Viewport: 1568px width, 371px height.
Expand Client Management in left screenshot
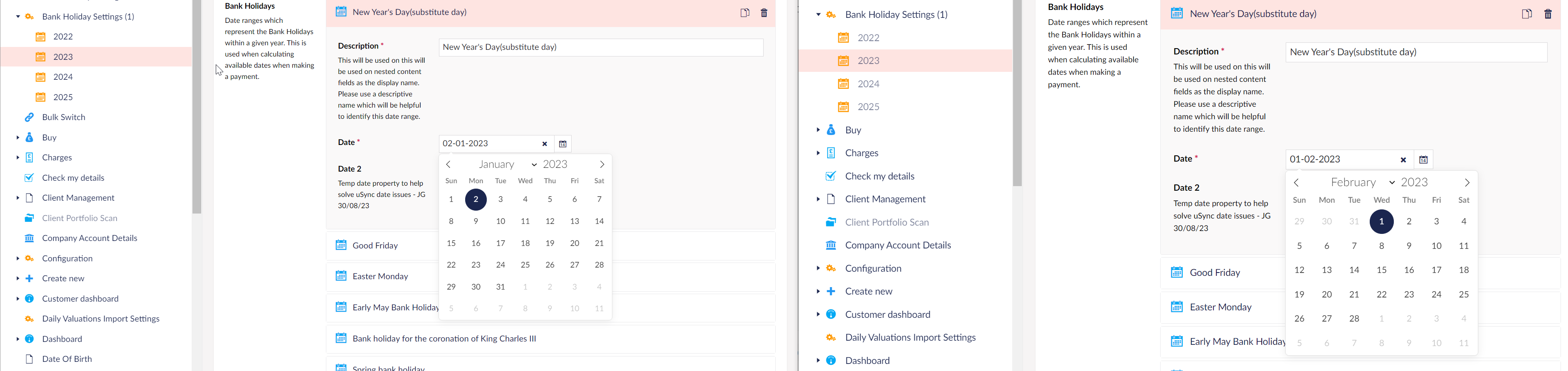coord(17,198)
